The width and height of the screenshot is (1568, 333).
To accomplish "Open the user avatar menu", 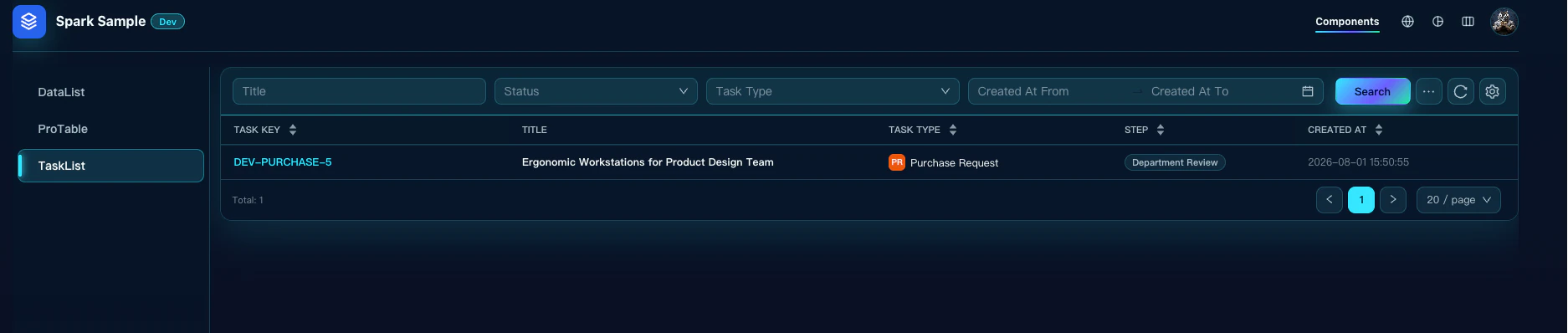I will pos(1504,22).
